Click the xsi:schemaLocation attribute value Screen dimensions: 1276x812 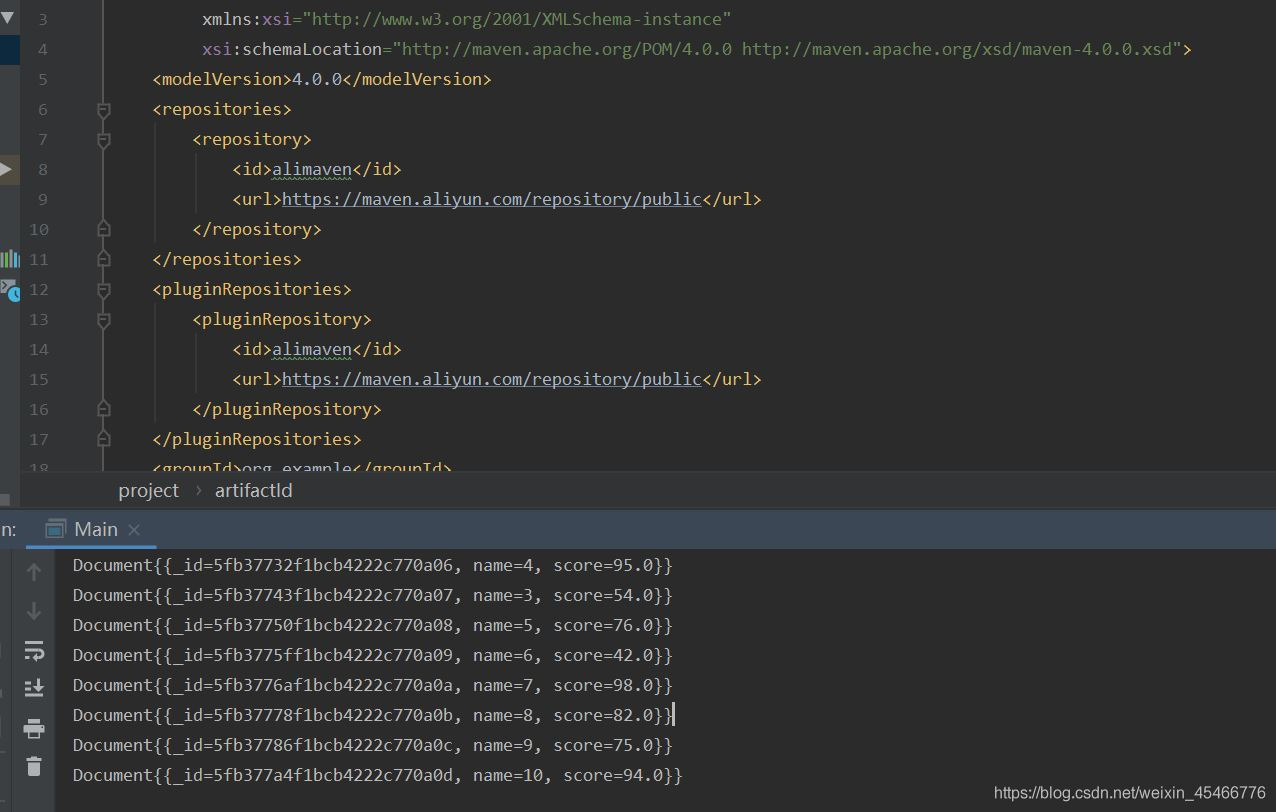[787, 49]
